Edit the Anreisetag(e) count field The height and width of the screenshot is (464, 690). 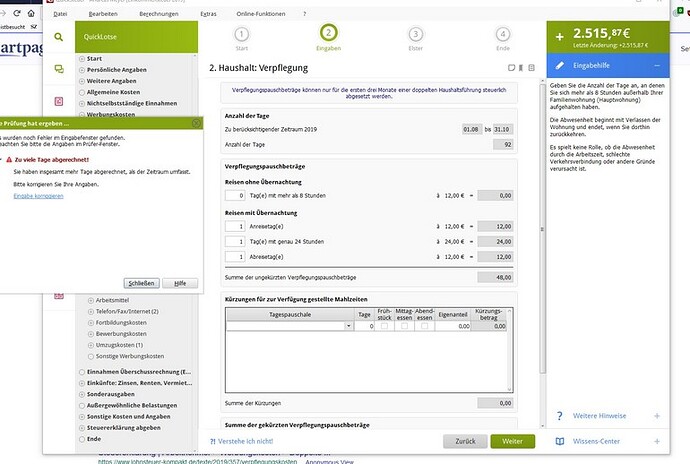[x=235, y=226]
